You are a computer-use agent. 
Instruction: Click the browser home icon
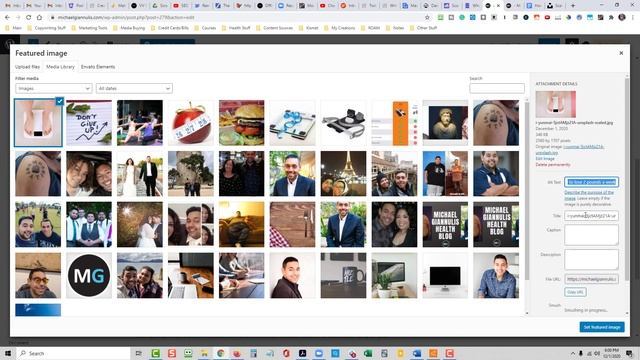point(39,18)
